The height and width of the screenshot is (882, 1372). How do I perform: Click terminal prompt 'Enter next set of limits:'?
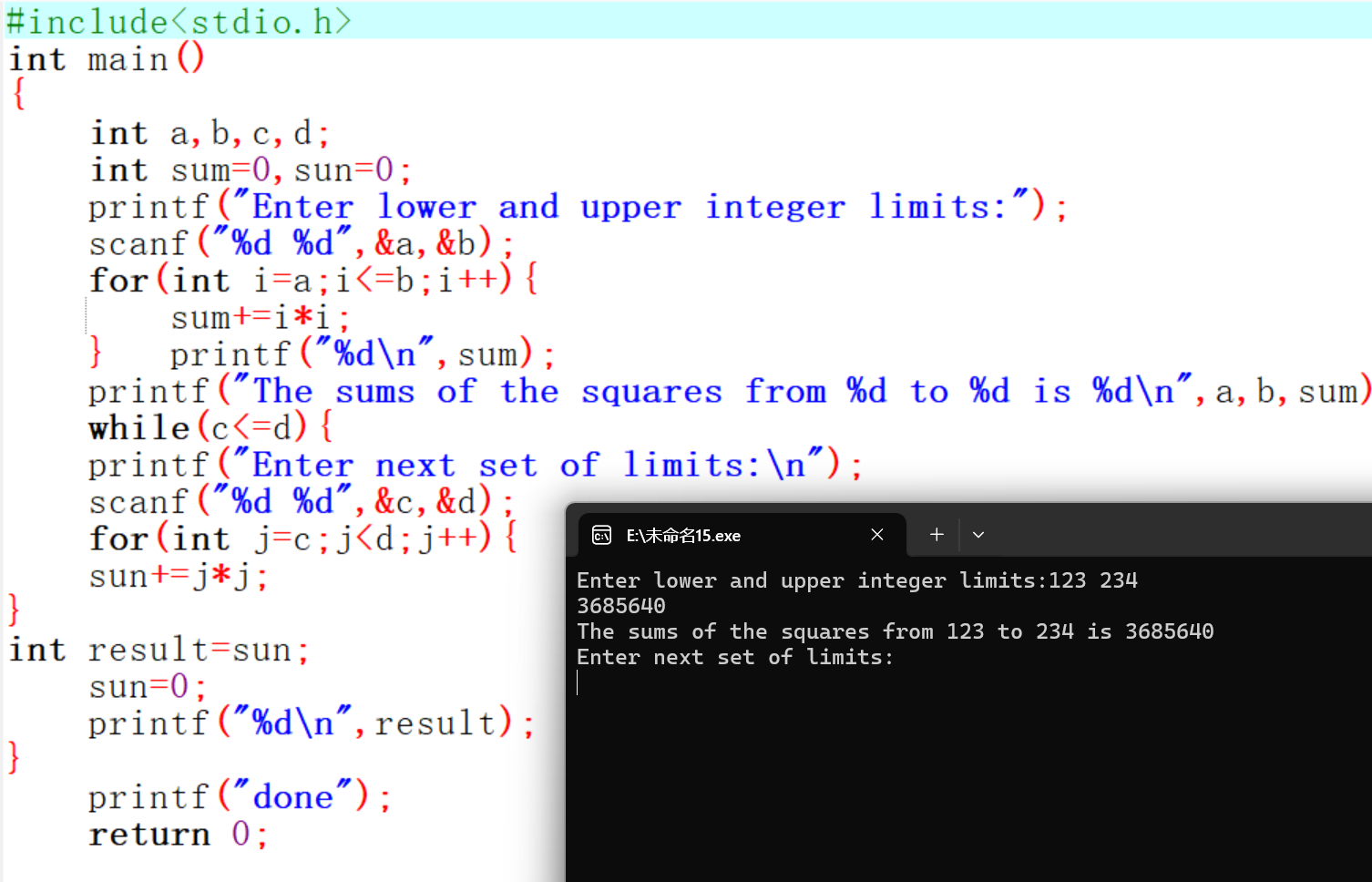click(735, 657)
